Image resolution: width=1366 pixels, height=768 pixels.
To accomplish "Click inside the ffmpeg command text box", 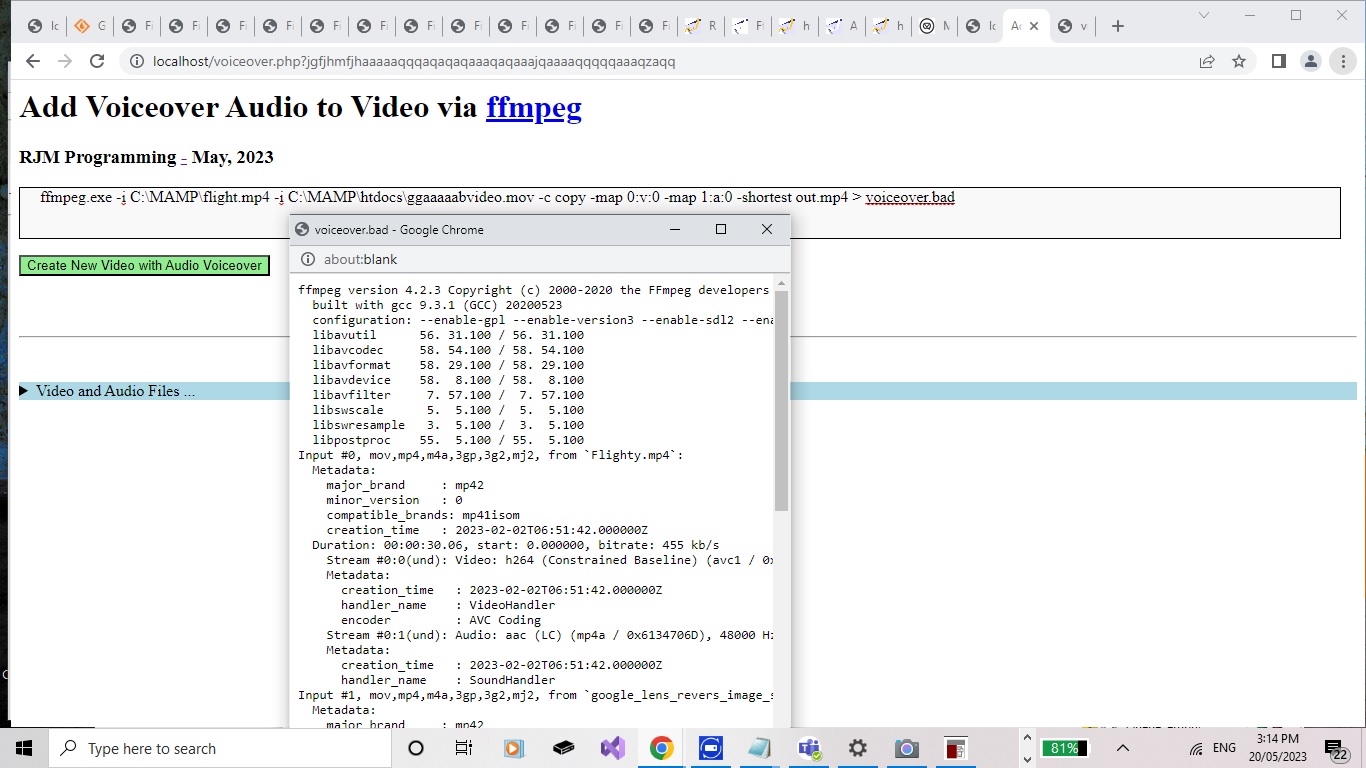I will (x=680, y=213).
